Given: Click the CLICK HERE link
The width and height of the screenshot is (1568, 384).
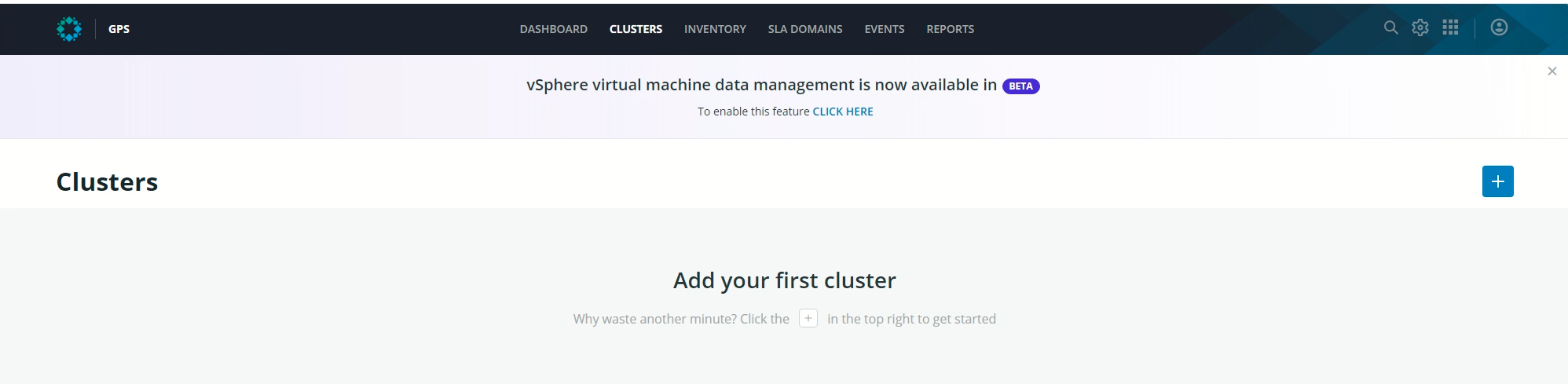Looking at the screenshot, I should [843, 112].
